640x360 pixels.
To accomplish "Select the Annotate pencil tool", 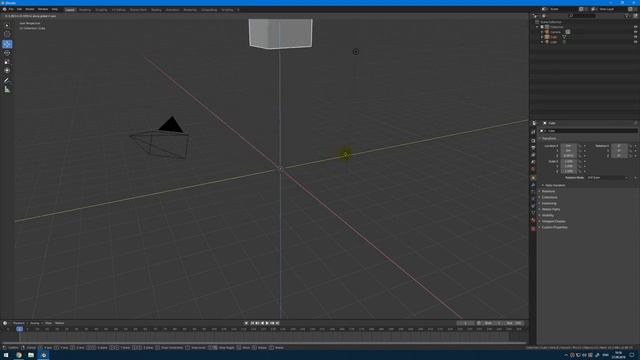I will click(x=7, y=80).
